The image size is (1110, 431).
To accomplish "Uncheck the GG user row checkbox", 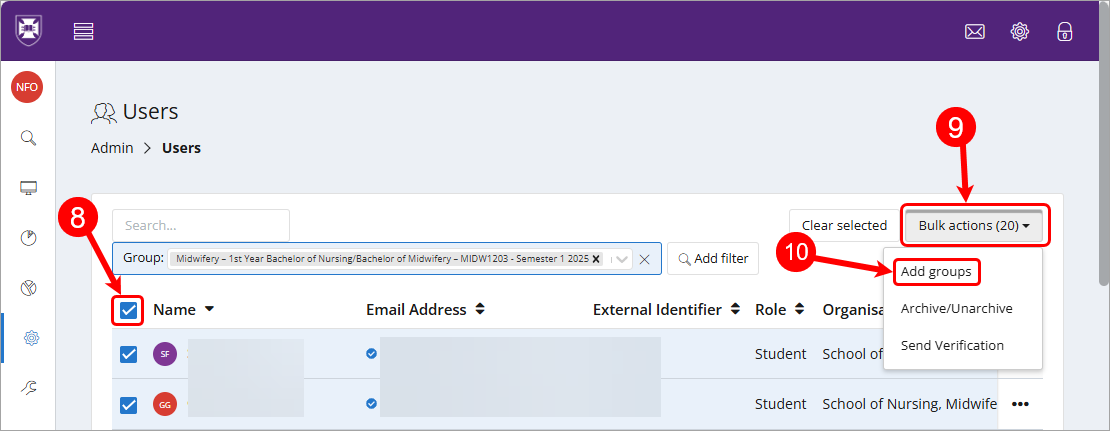I will coord(129,404).
